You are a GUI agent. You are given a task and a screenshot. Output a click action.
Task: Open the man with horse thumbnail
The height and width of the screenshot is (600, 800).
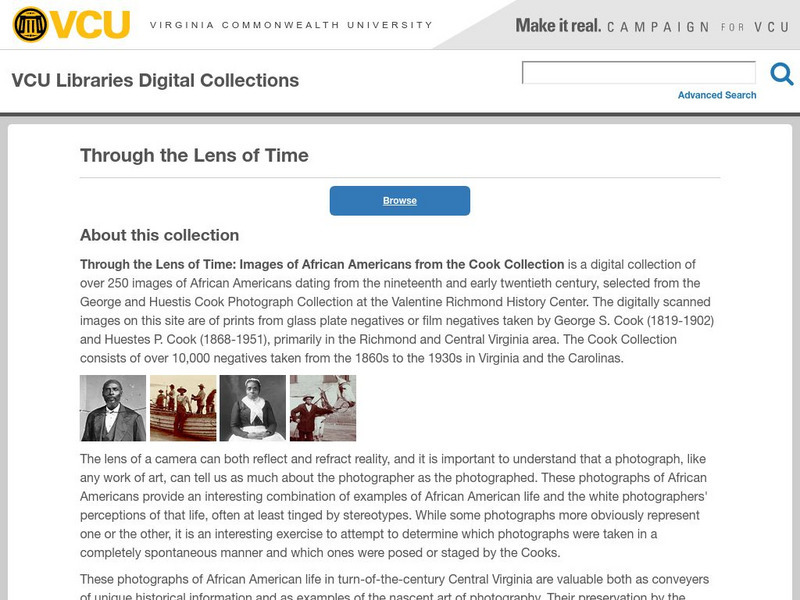(323, 408)
